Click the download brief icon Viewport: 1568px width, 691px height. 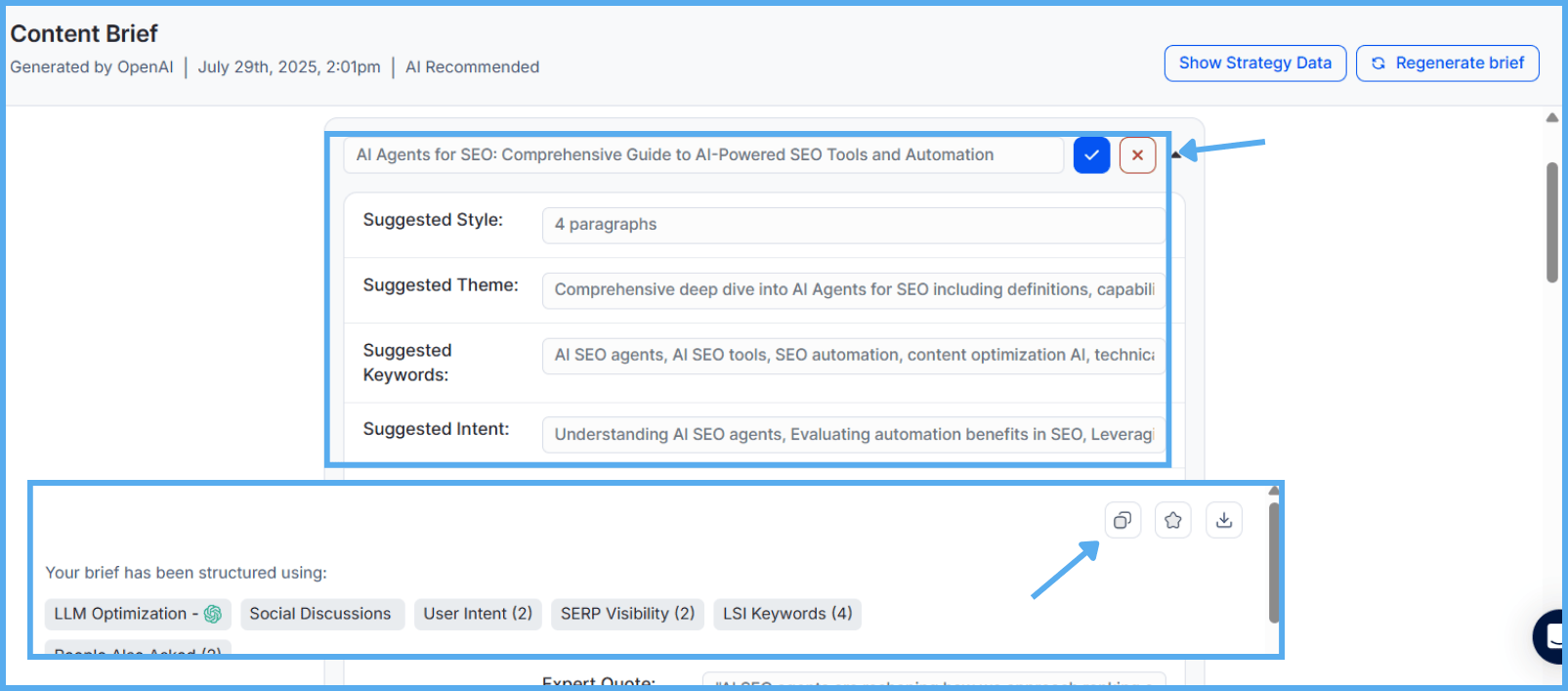1224,520
